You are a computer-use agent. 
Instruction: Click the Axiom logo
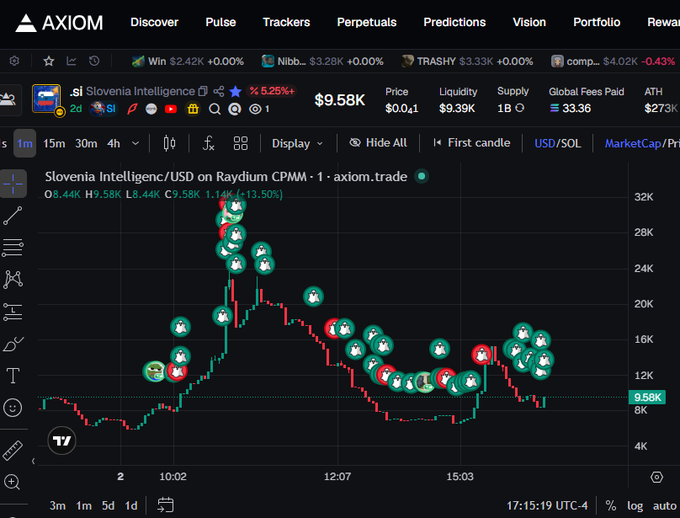pos(59,23)
